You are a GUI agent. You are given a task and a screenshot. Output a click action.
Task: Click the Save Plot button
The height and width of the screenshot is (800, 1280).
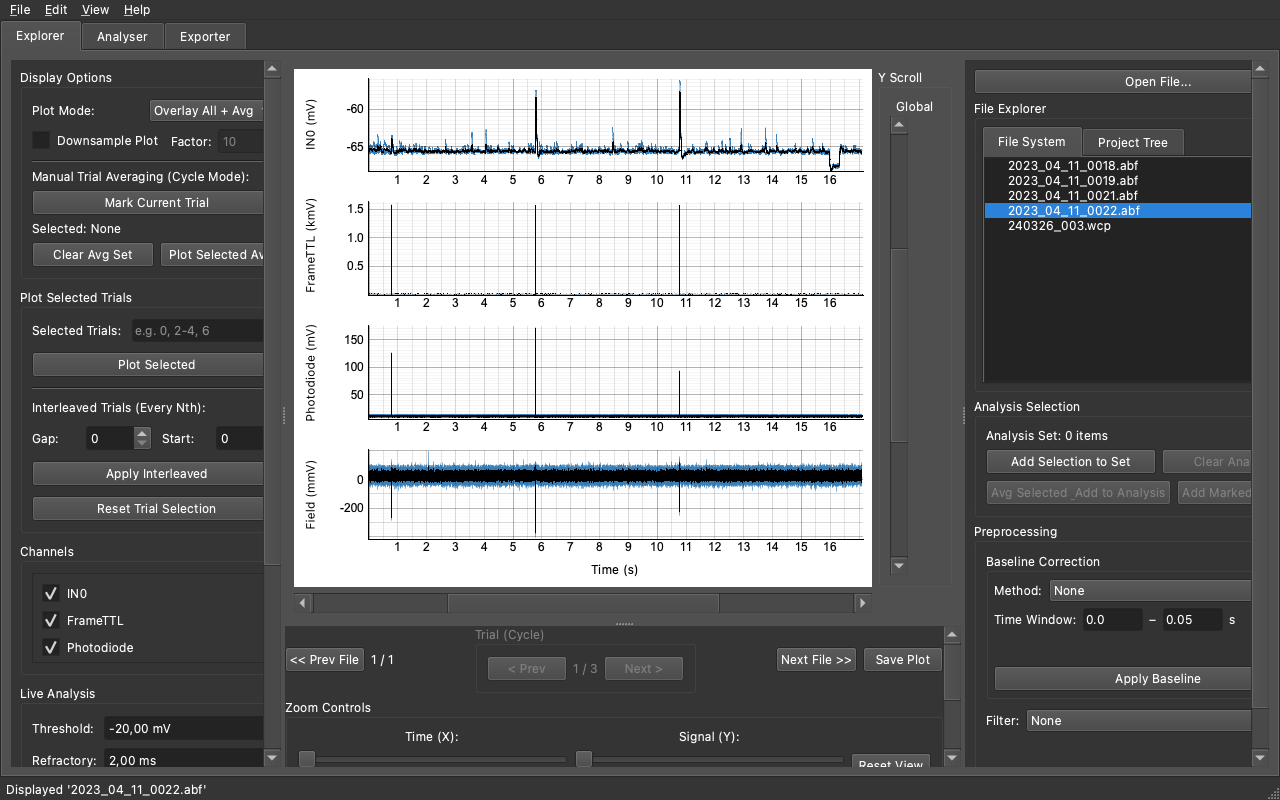click(903, 660)
